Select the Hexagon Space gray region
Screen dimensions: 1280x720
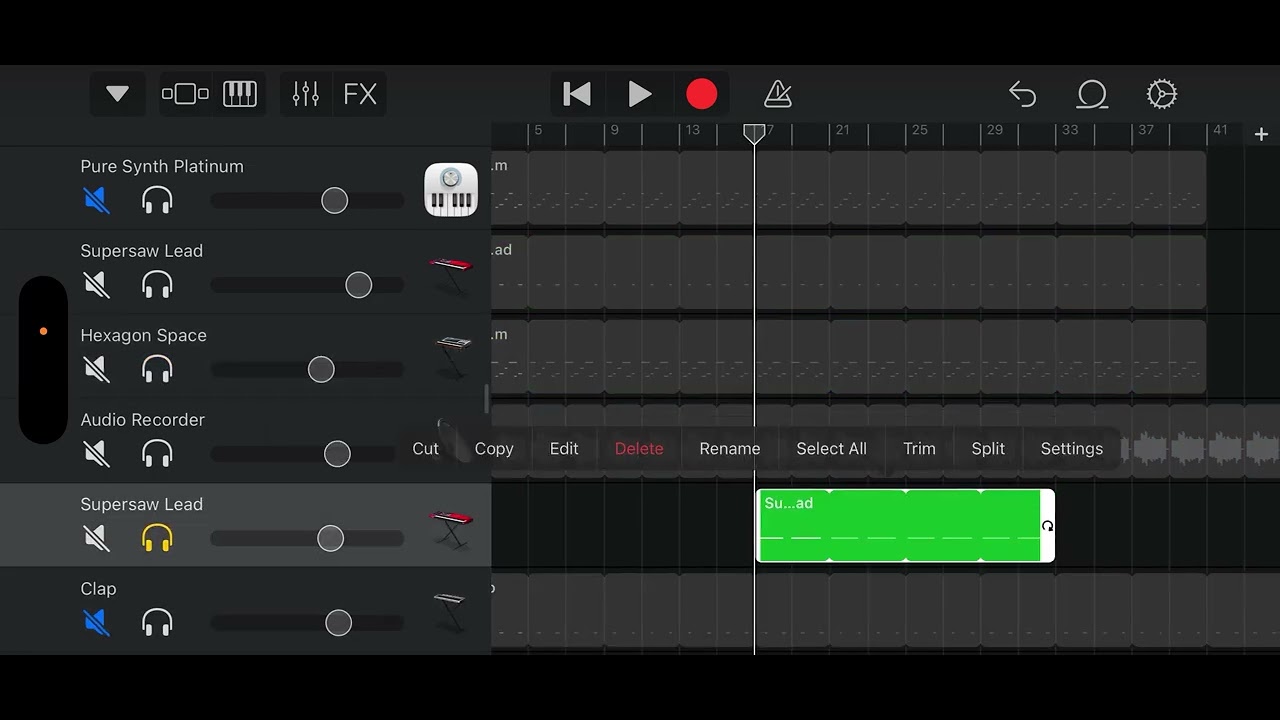coord(849,357)
